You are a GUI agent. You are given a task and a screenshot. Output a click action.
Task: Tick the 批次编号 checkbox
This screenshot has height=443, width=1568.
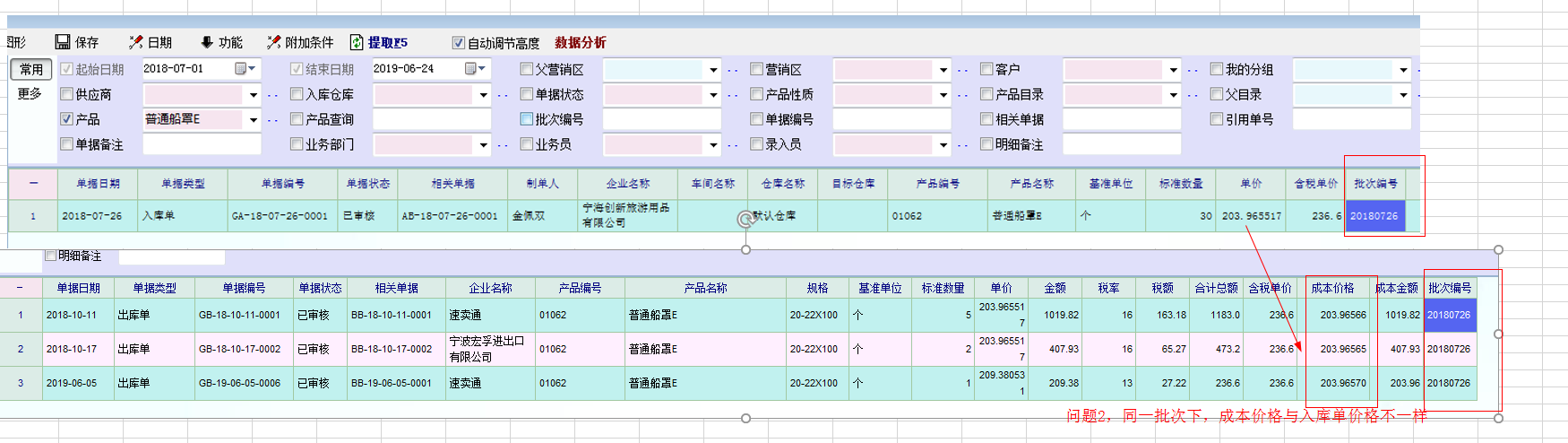(527, 119)
